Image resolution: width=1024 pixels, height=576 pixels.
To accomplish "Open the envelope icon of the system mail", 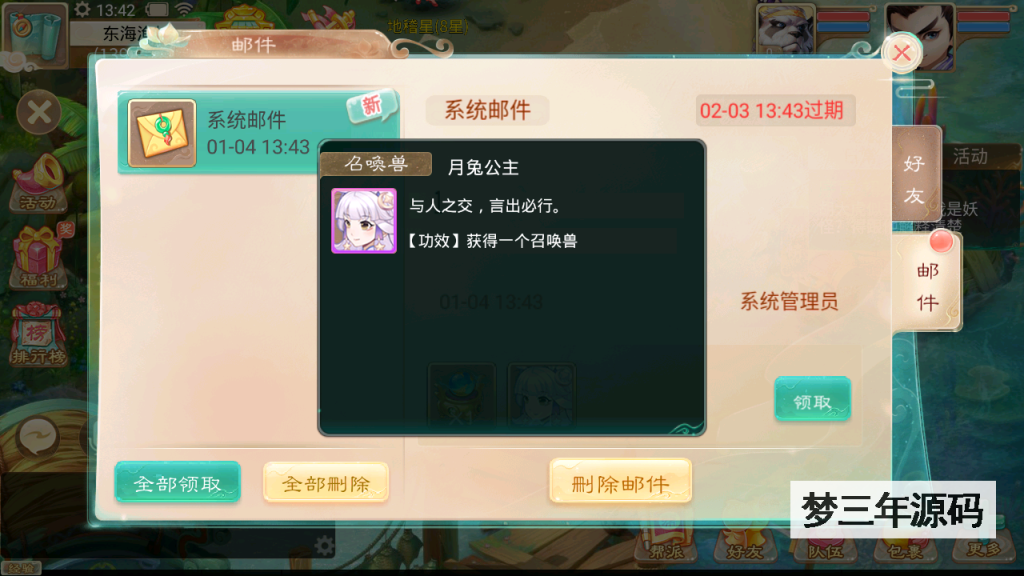I will point(162,133).
